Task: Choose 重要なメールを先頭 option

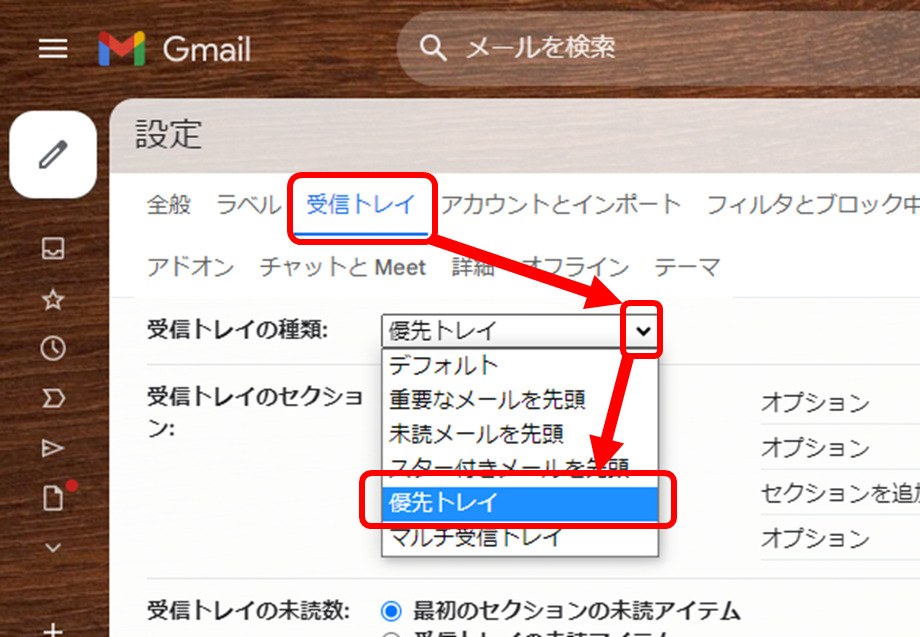Action: coord(520,399)
